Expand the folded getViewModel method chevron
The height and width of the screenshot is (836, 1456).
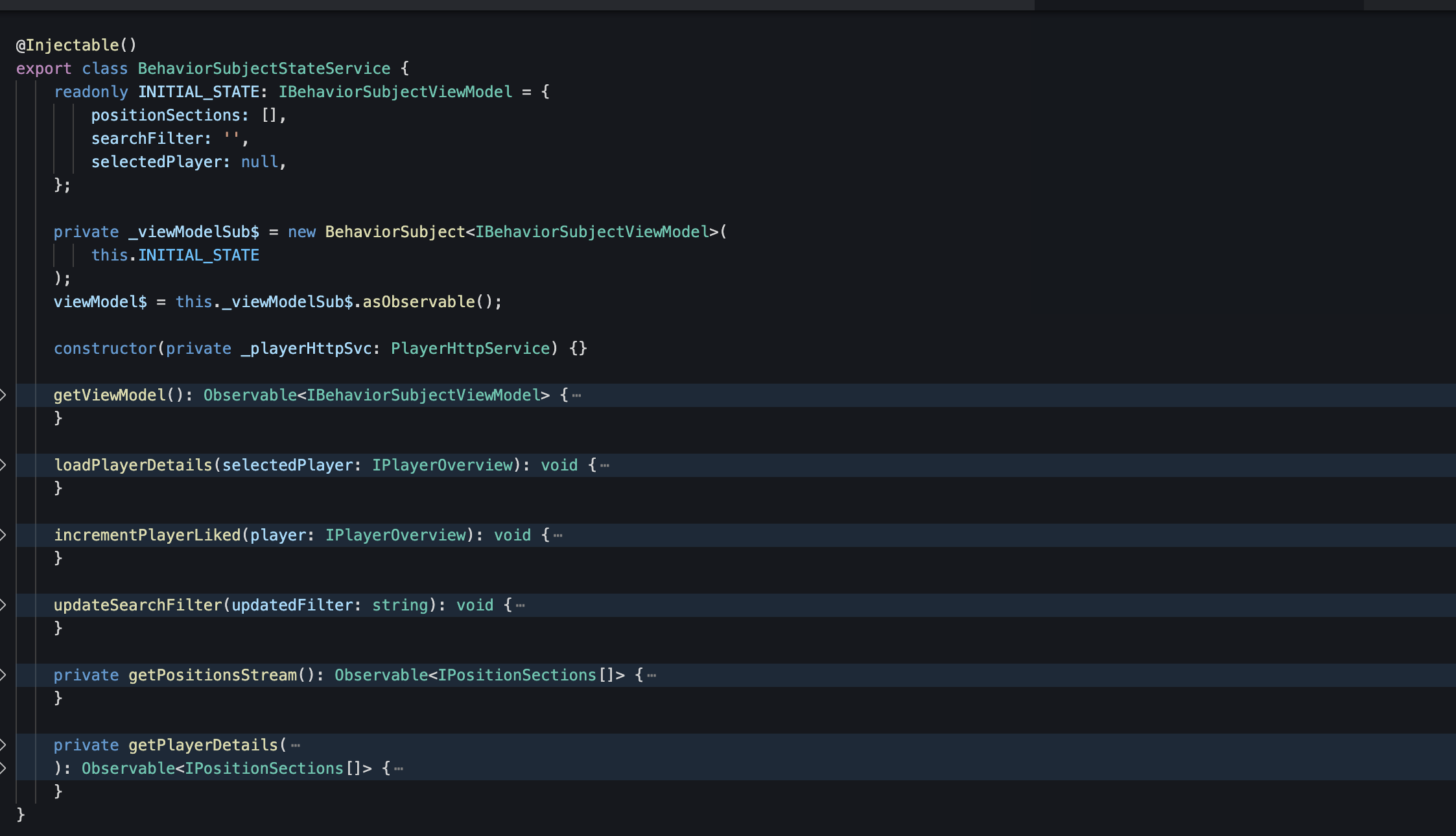4,395
